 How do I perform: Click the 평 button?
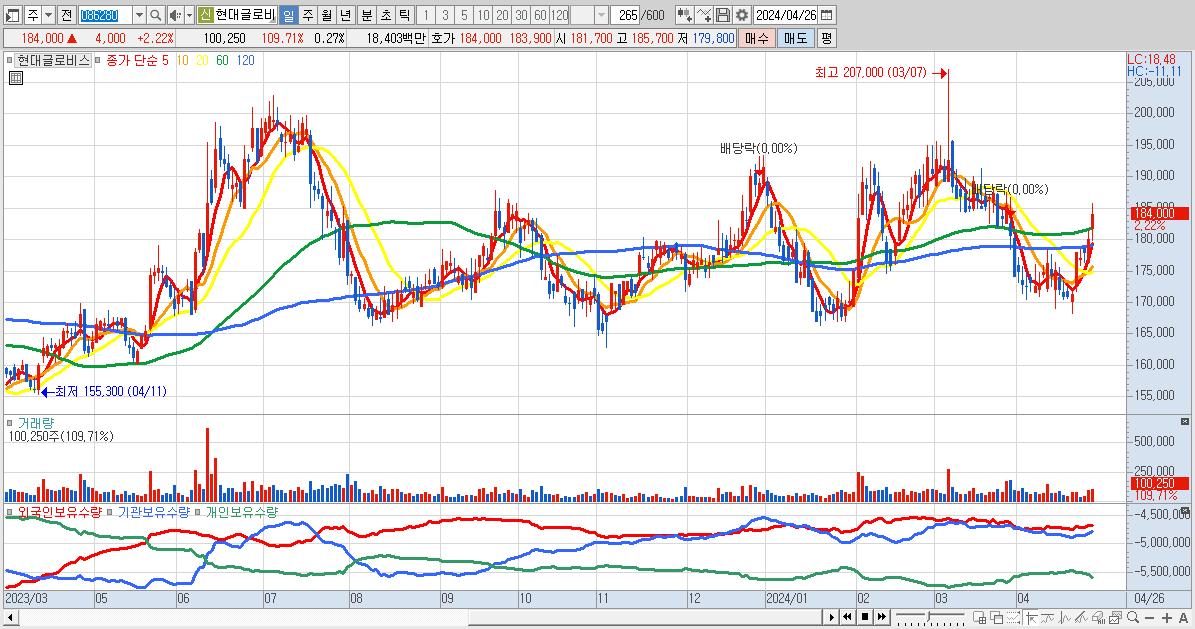827,37
